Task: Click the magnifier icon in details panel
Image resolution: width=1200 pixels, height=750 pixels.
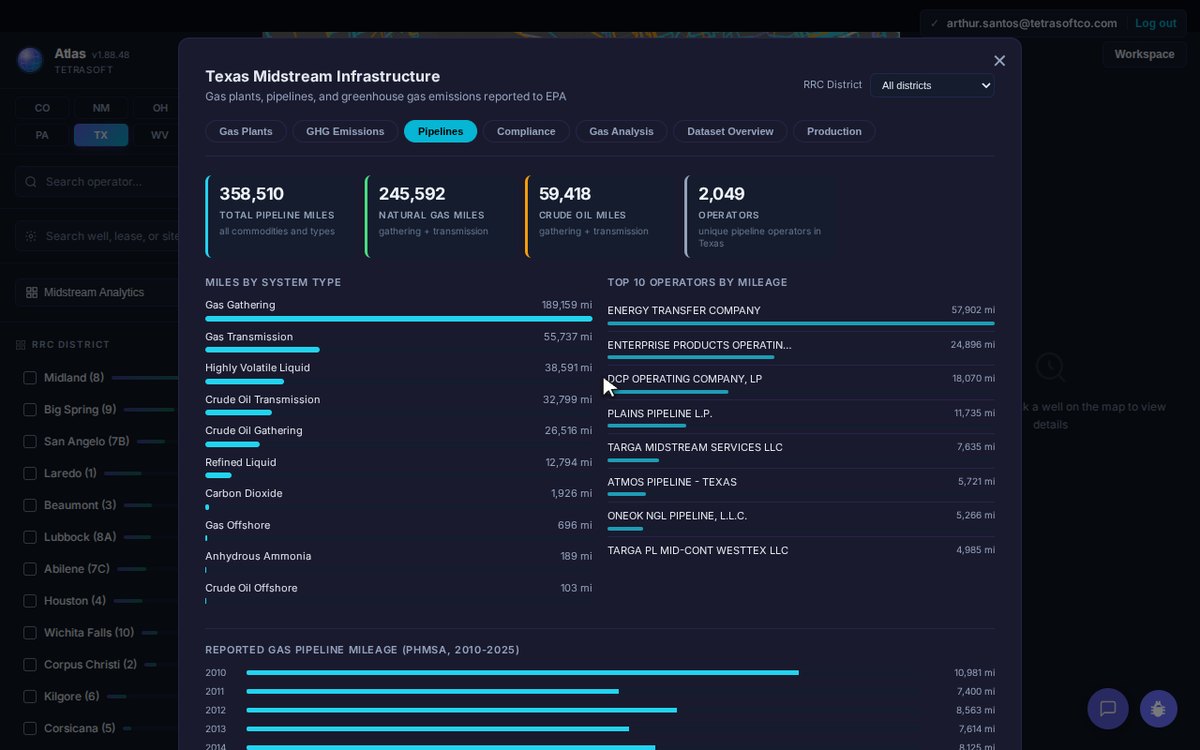Action: (1050, 367)
